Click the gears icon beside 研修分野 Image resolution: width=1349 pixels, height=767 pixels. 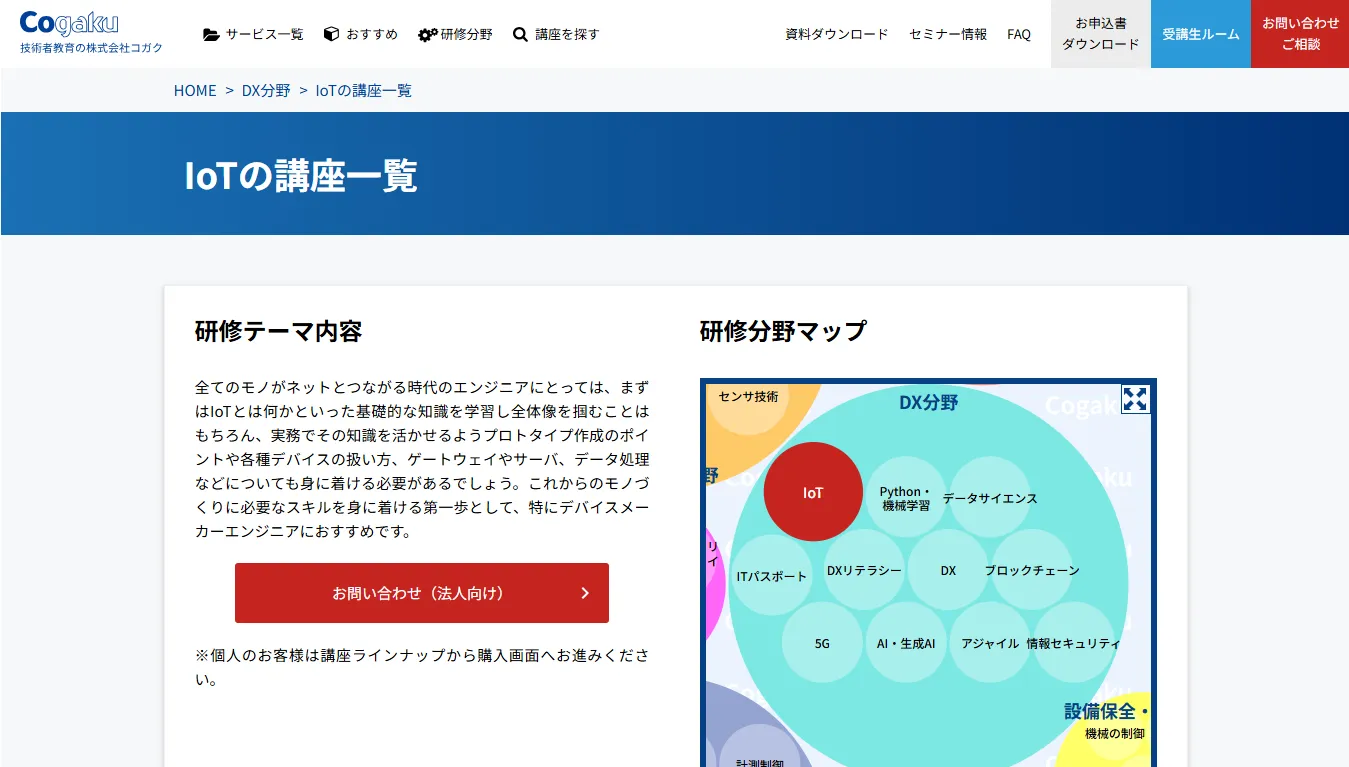coord(427,34)
